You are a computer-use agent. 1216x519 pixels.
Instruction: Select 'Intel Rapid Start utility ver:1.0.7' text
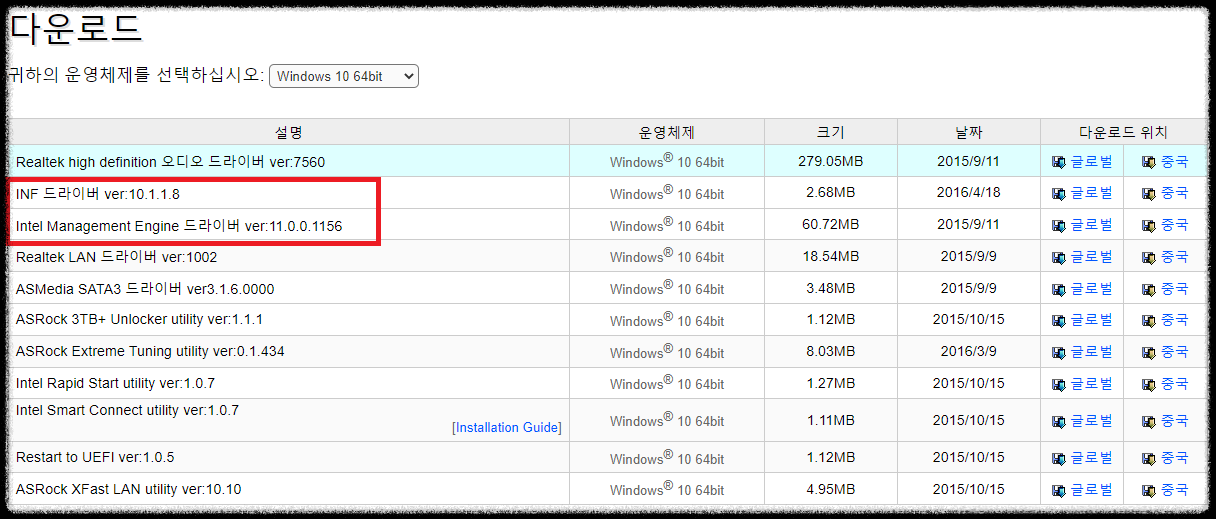[115, 384]
